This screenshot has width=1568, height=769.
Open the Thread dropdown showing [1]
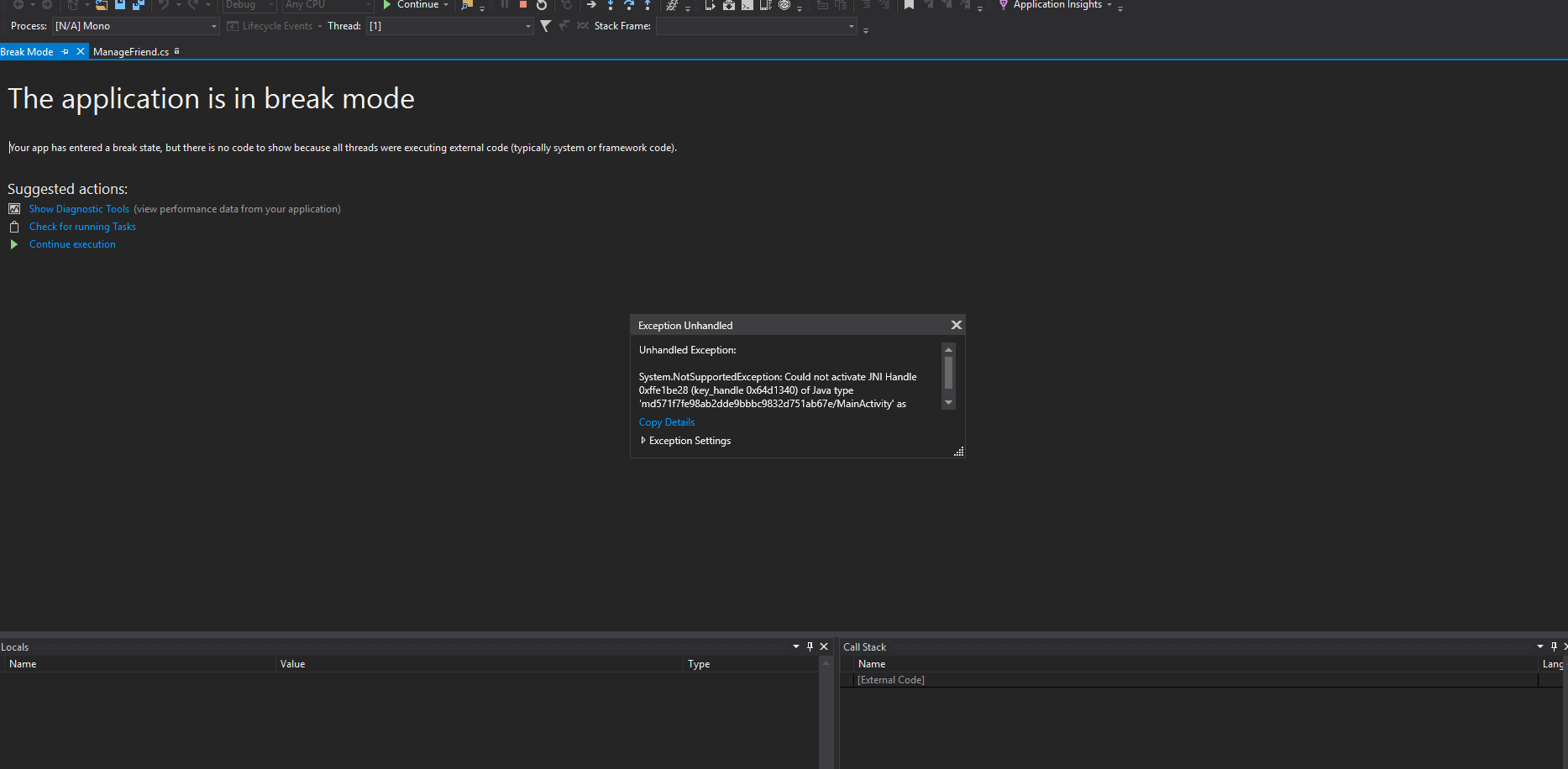[x=449, y=26]
